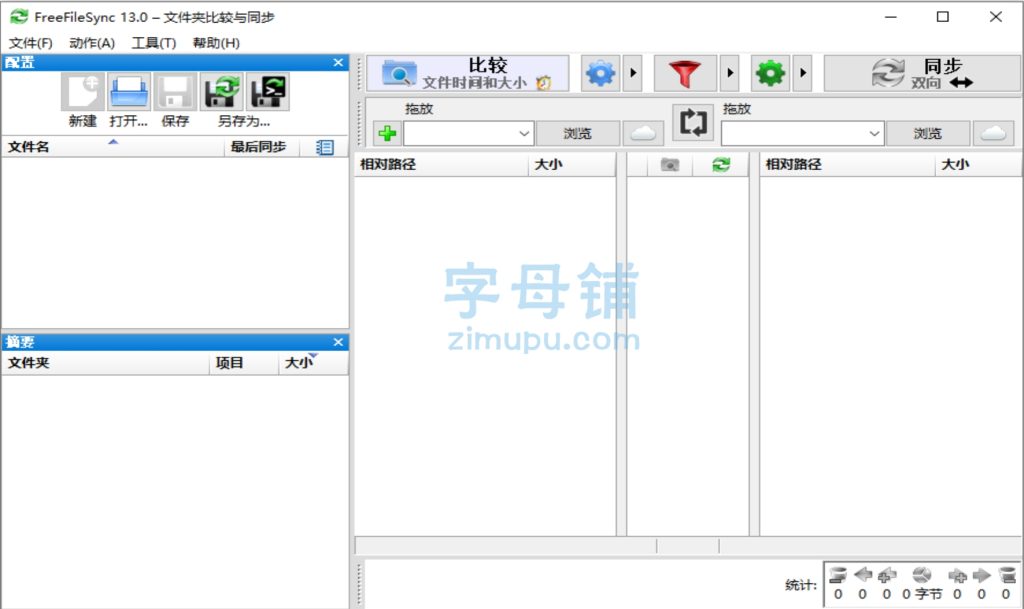The width and height of the screenshot is (1024, 609).
Task: Click the middle camera category icon
Action: 670,165
